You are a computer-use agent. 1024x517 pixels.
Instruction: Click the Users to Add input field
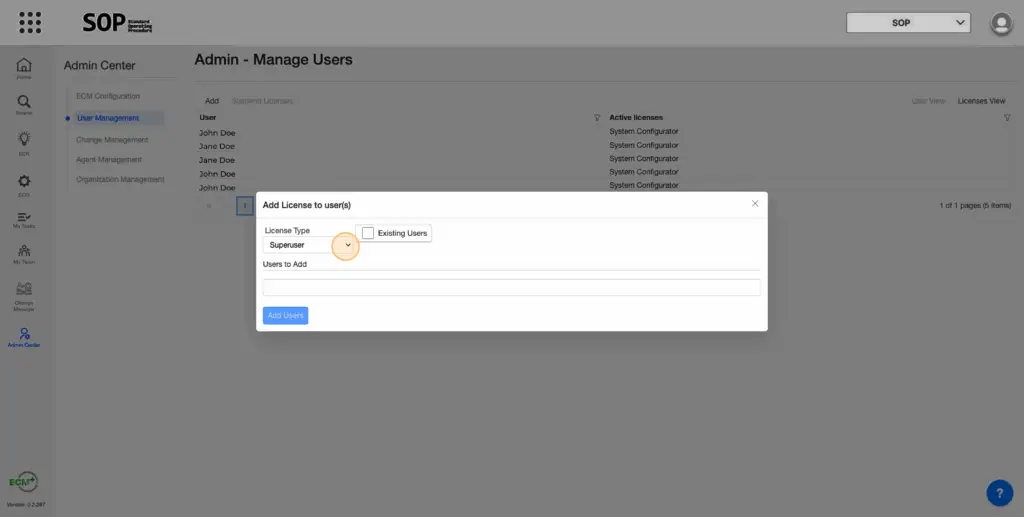[x=511, y=288]
